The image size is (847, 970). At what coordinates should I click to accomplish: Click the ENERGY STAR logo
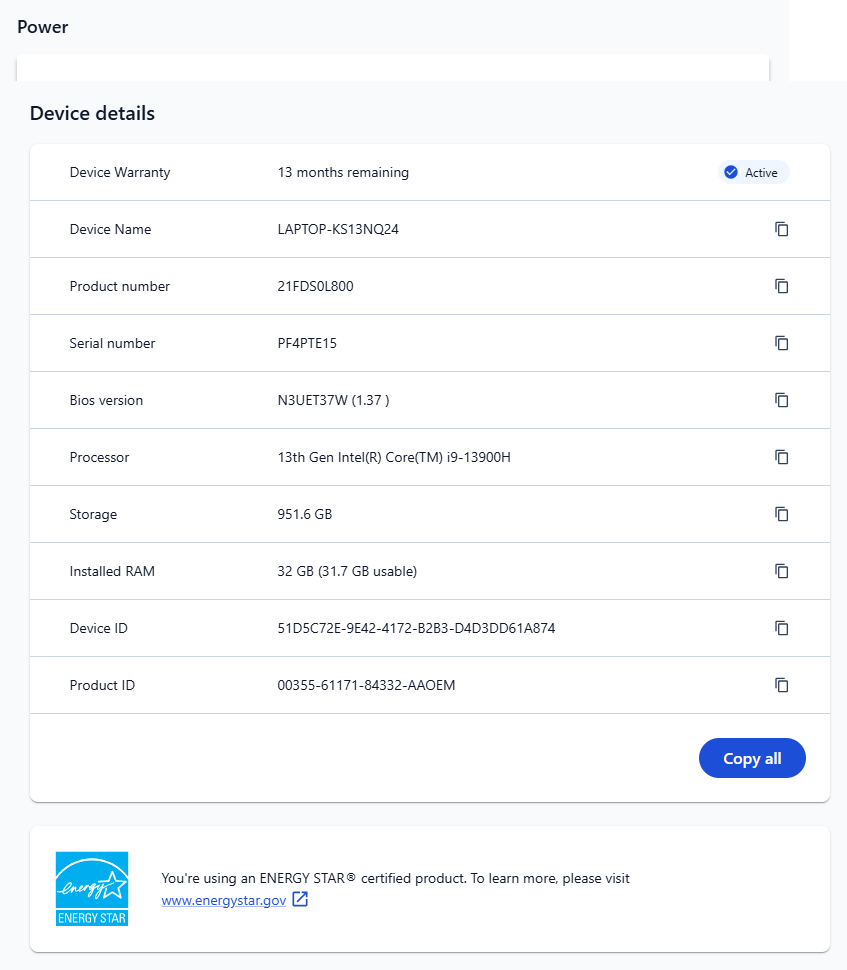pyautogui.click(x=92, y=888)
